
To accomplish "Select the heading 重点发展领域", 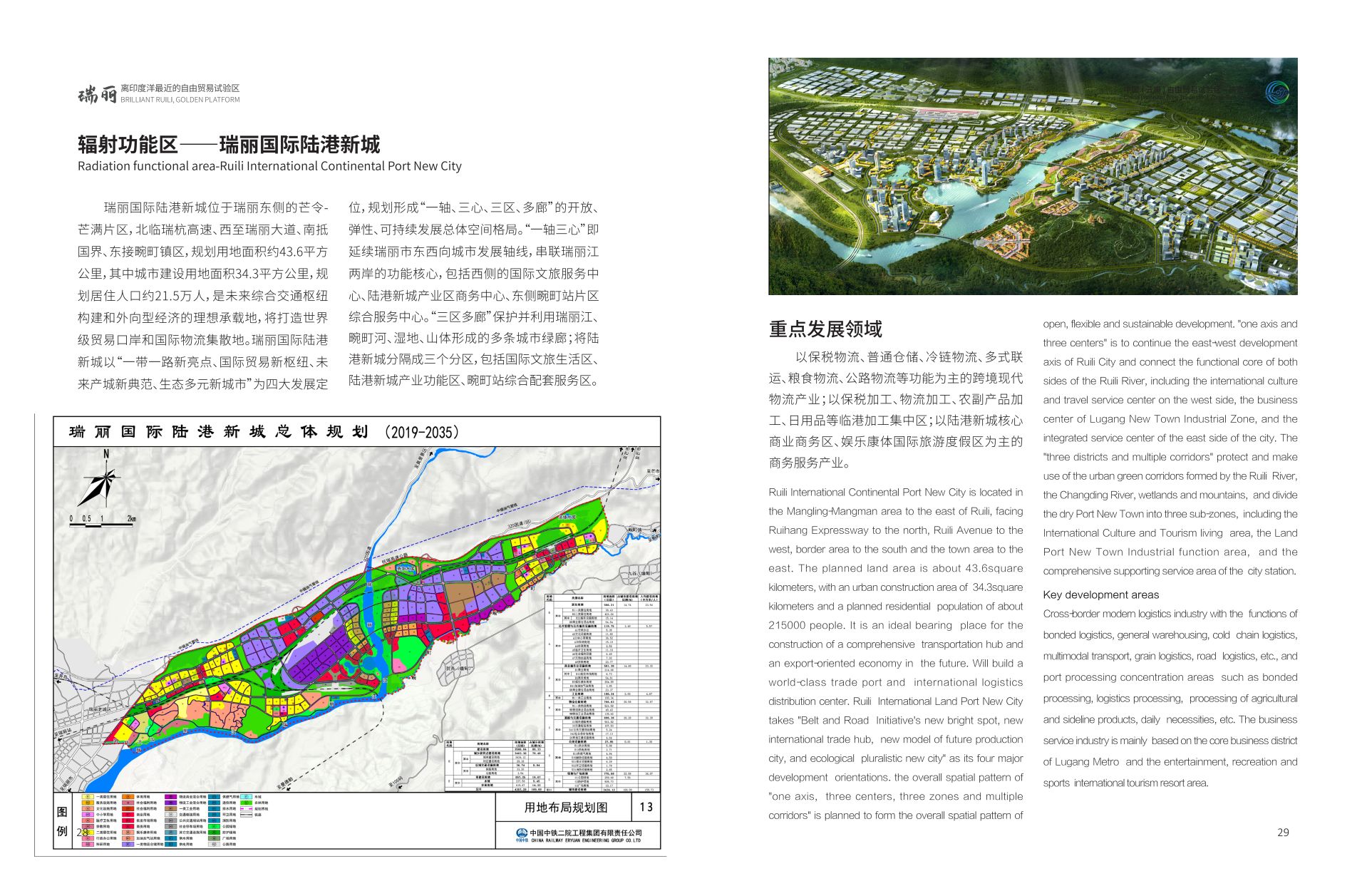I will coord(825,329).
